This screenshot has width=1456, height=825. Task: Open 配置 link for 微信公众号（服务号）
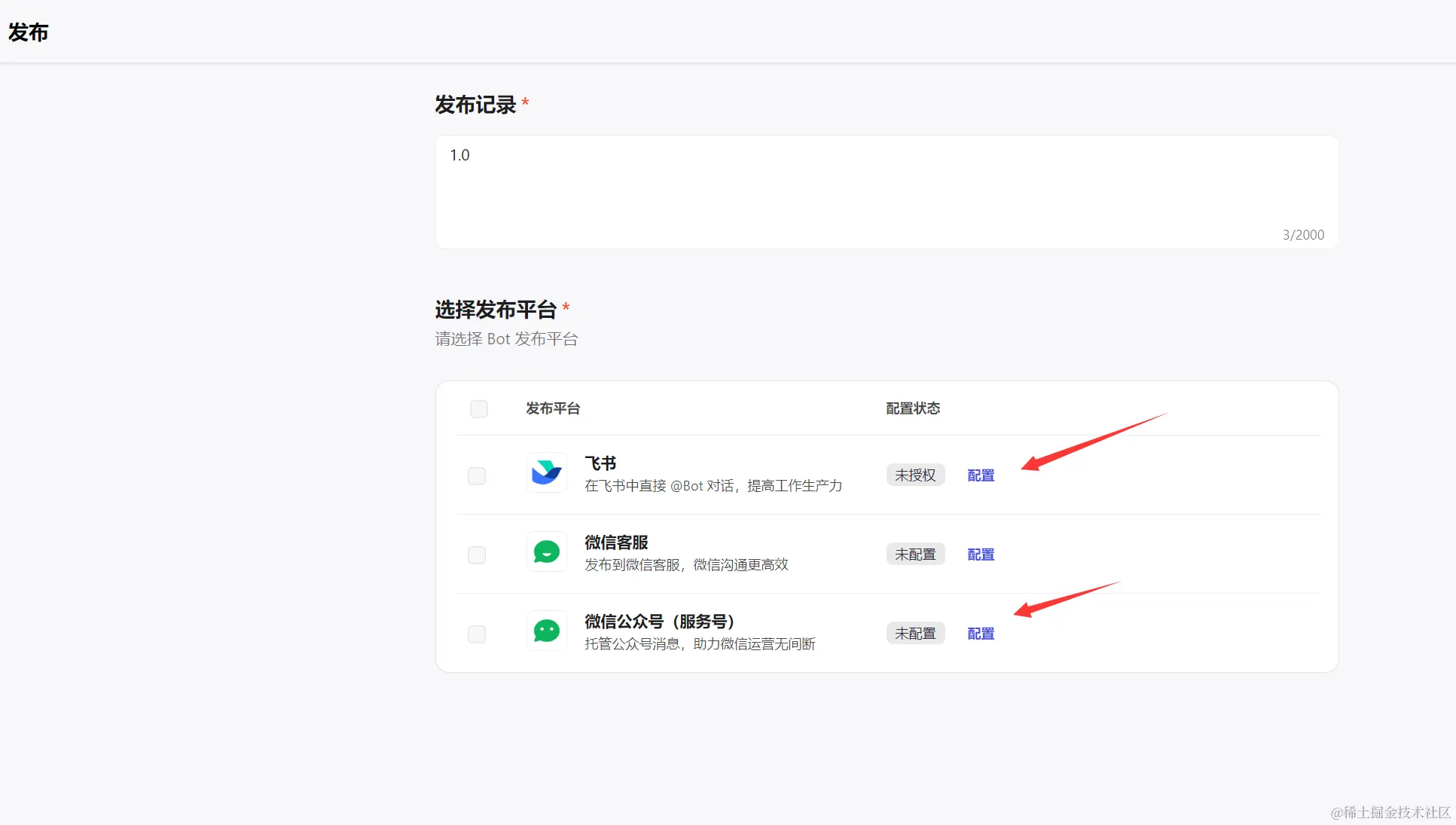pos(981,634)
